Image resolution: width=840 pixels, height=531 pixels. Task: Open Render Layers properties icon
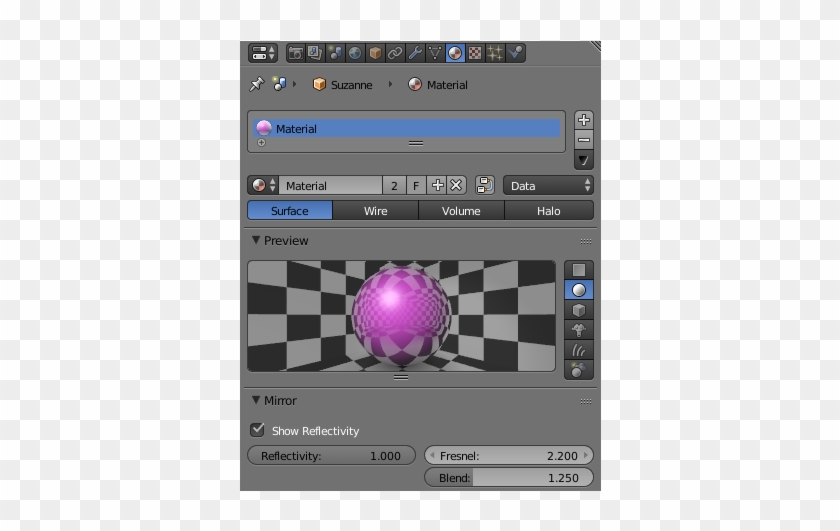pos(315,53)
